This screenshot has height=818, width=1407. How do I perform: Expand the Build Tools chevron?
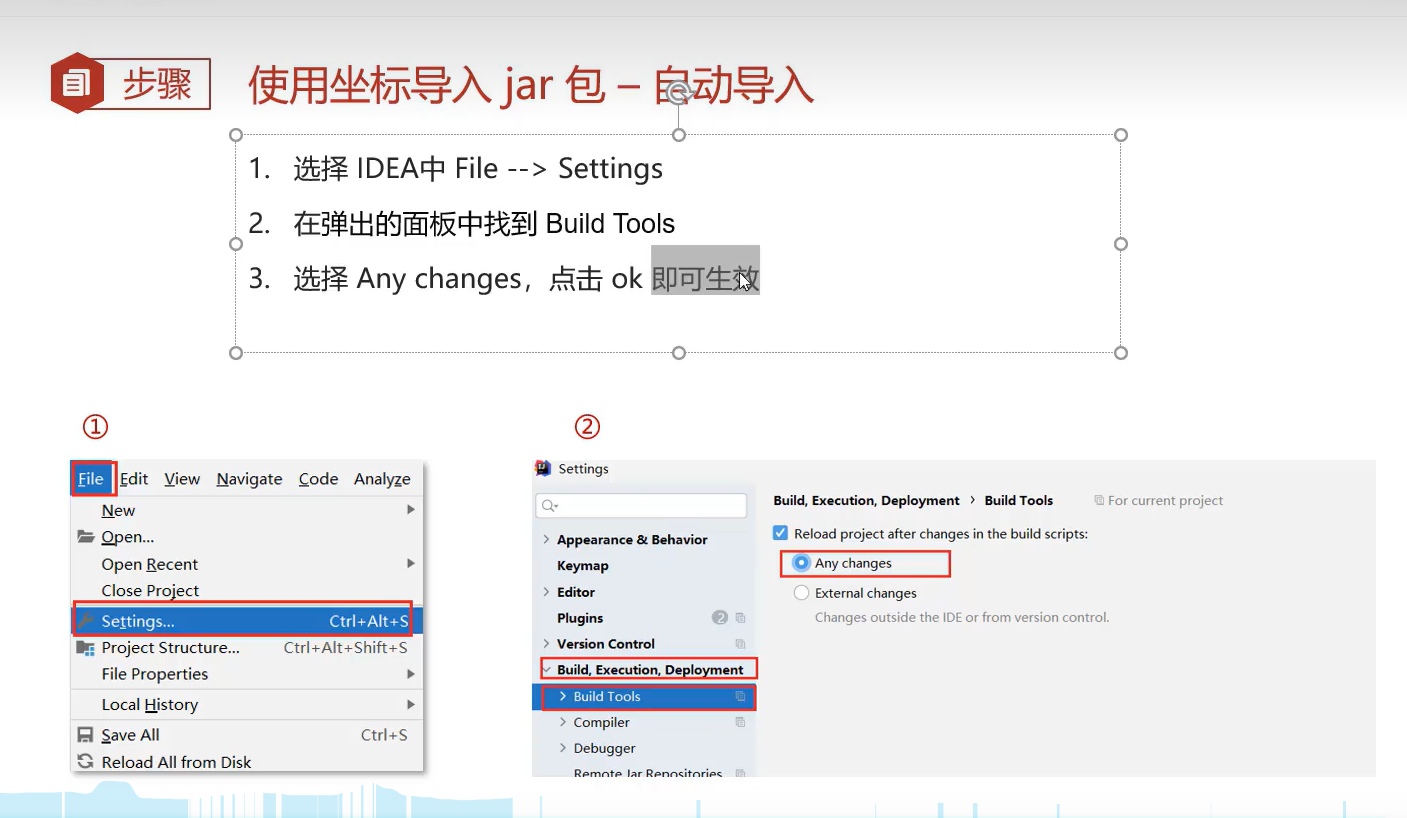(x=563, y=696)
